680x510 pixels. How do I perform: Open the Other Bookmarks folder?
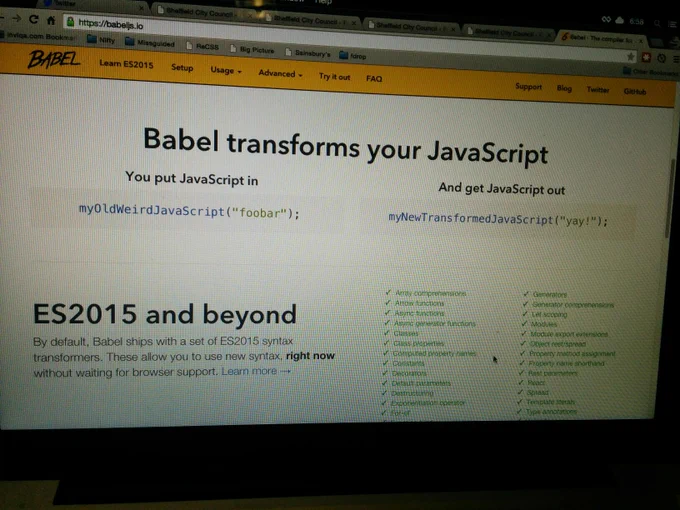pyautogui.click(x=651, y=72)
